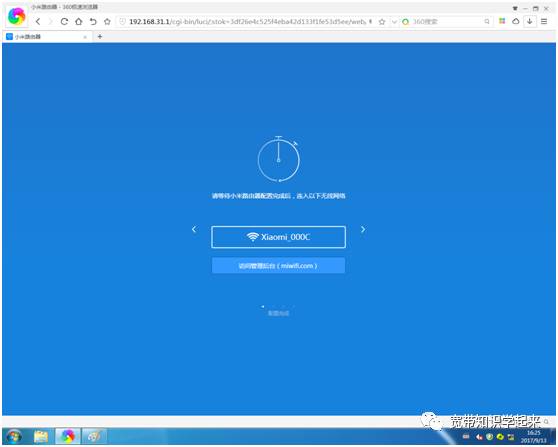Click the 360 search input box

click(x=447, y=22)
